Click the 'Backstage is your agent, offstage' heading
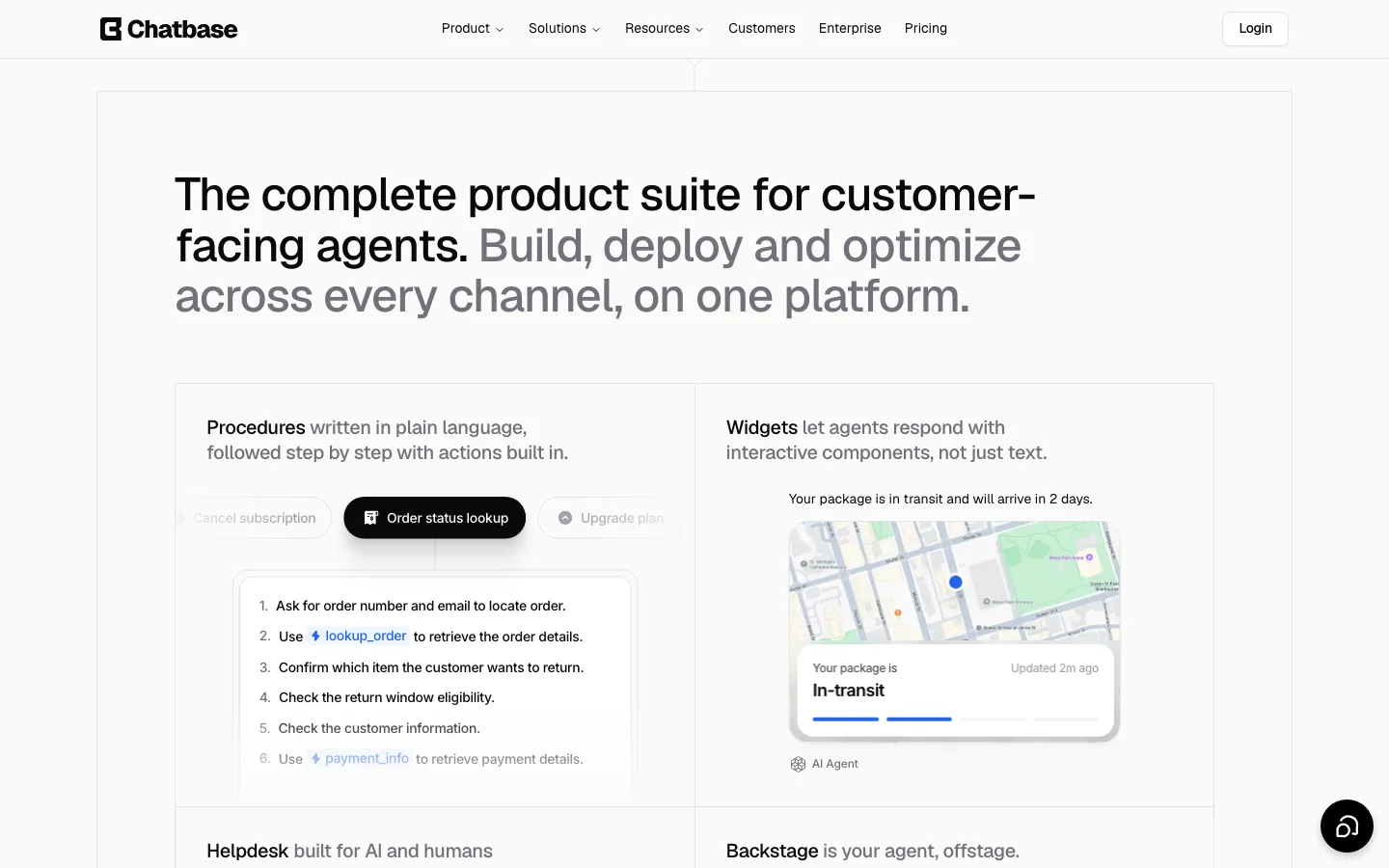Viewport: 1389px width, 868px height. tap(873, 851)
